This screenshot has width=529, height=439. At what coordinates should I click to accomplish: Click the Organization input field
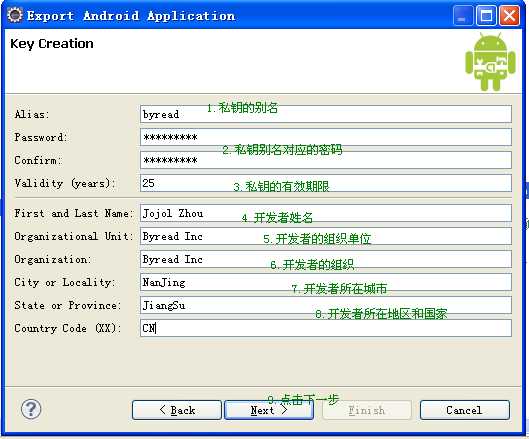coord(326,259)
